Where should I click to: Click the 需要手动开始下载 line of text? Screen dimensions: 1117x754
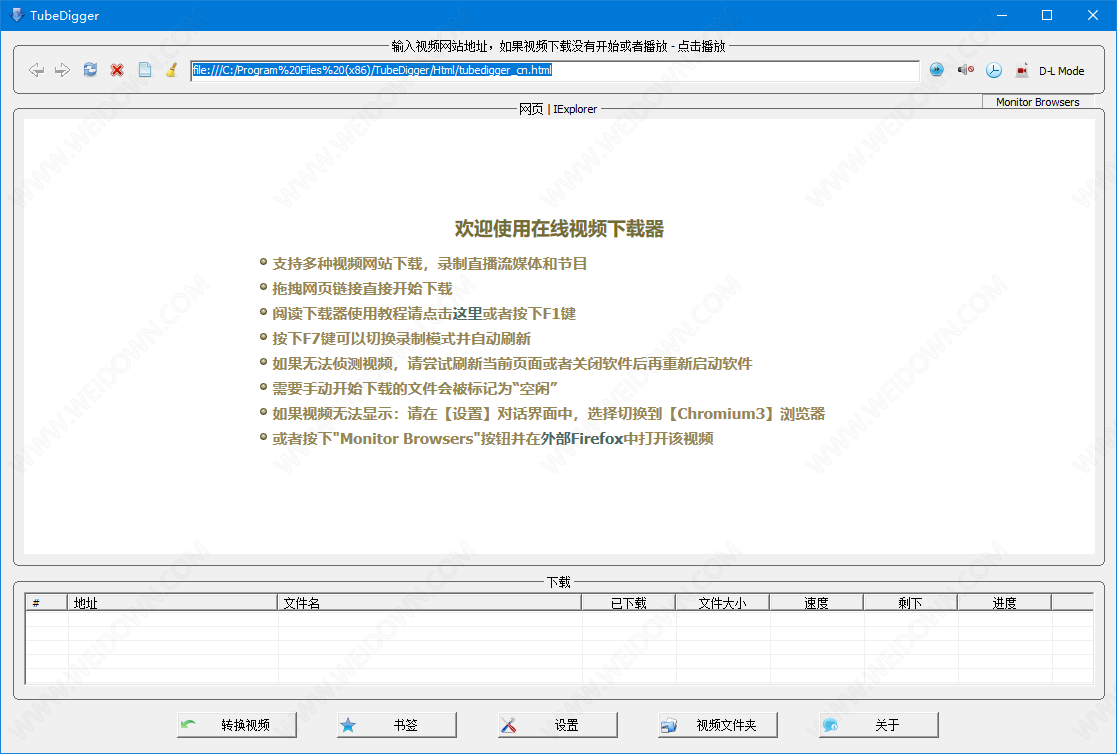(415, 388)
